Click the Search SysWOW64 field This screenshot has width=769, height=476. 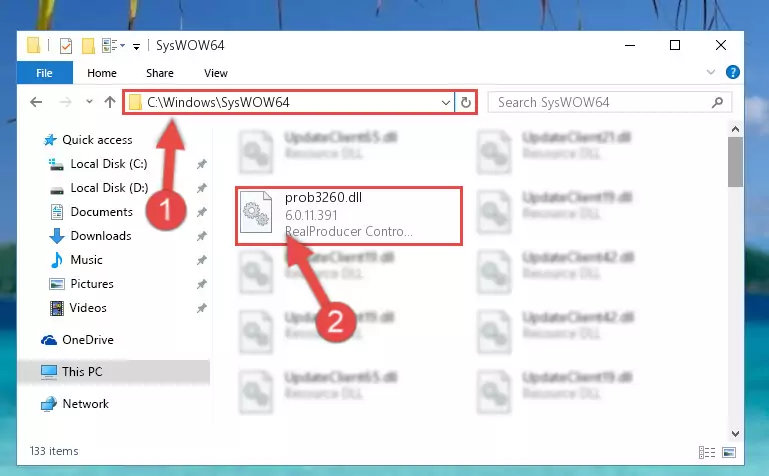pyautogui.click(x=610, y=102)
